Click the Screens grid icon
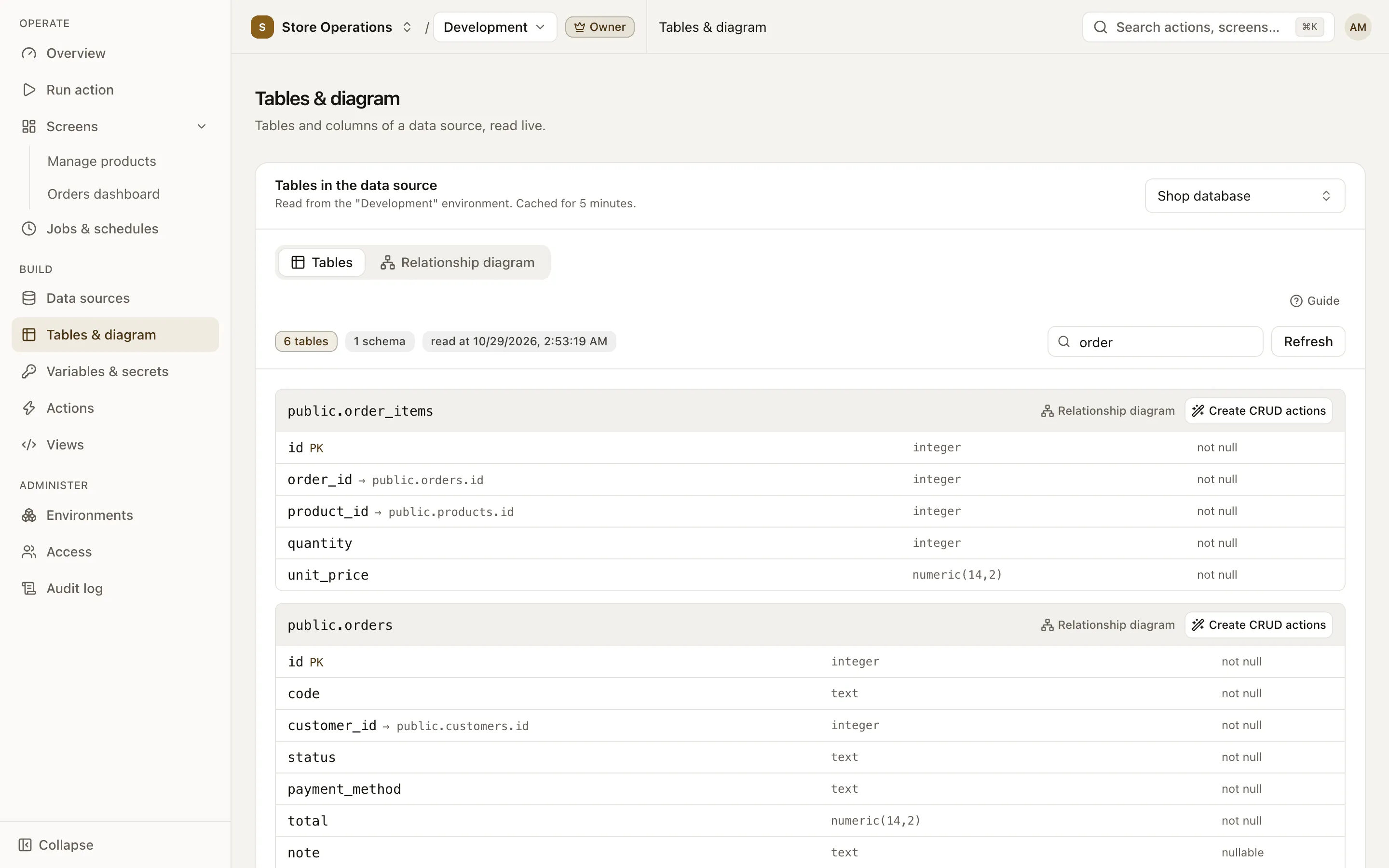Image resolution: width=1389 pixels, height=868 pixels. 29,126
